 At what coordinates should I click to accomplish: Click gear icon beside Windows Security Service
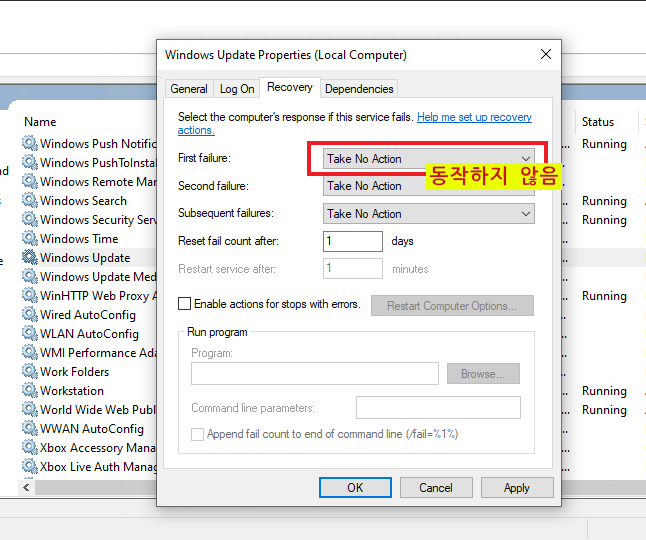(30, 219)
